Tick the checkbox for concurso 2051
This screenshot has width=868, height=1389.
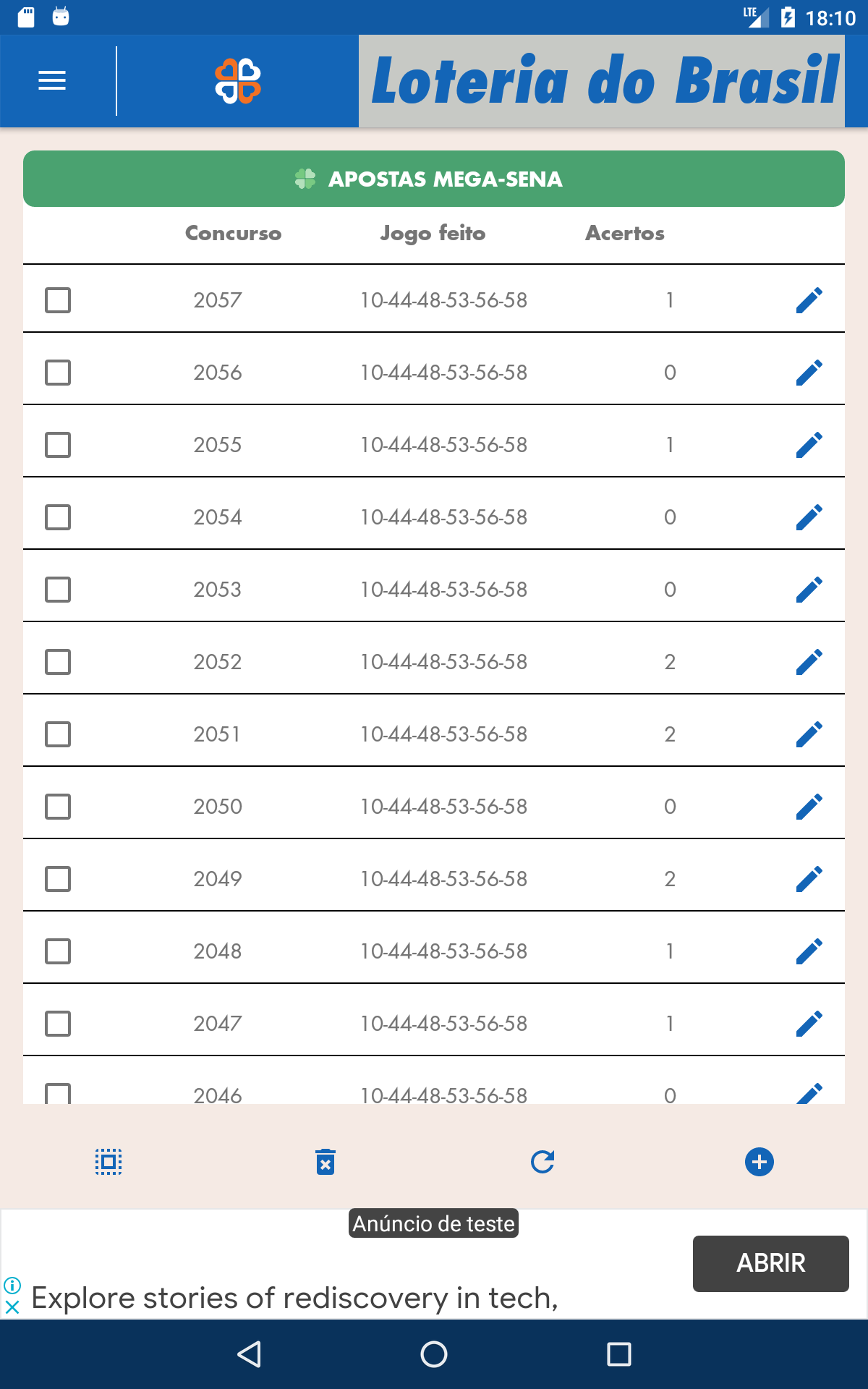point(58,734)
